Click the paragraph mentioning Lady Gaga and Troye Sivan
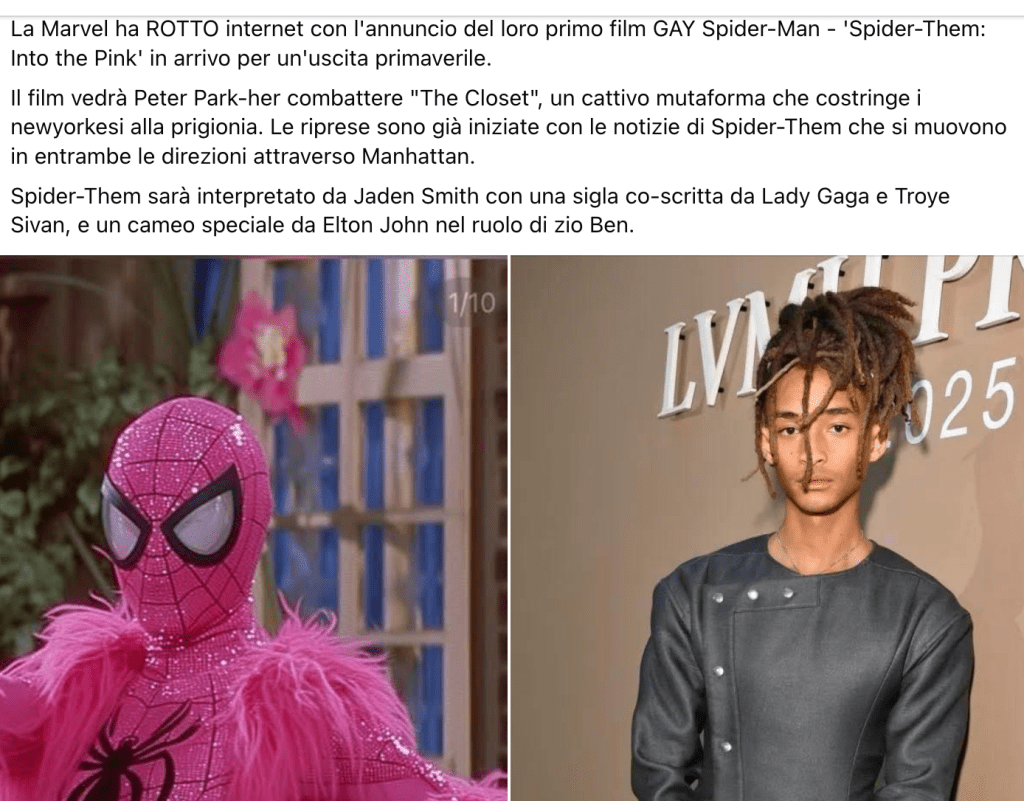 click(480, 210)
